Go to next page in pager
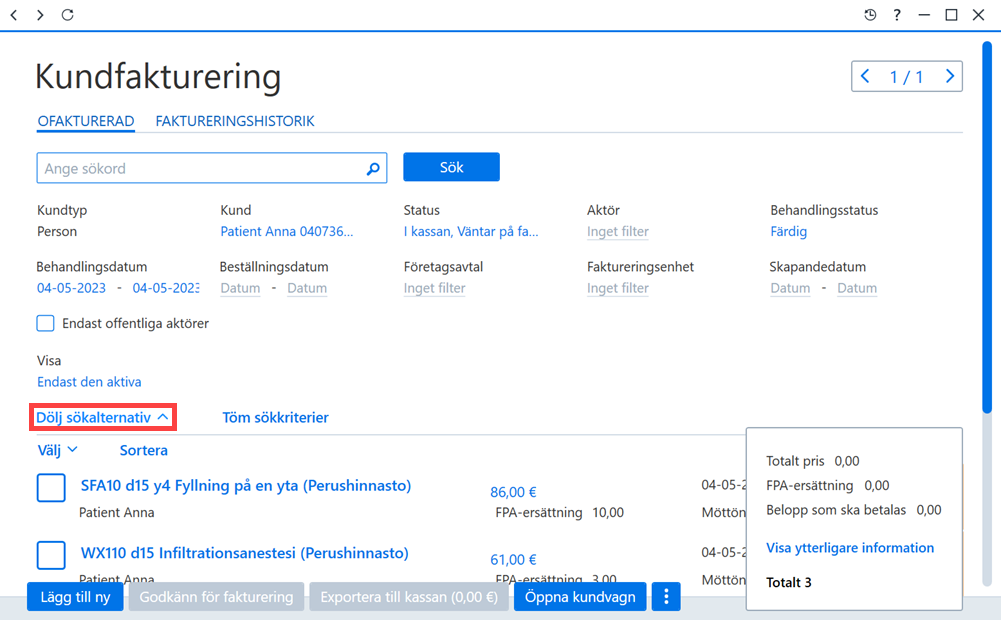The height and width of the screenshot is (620, 1001). click(x=949, y=77)
